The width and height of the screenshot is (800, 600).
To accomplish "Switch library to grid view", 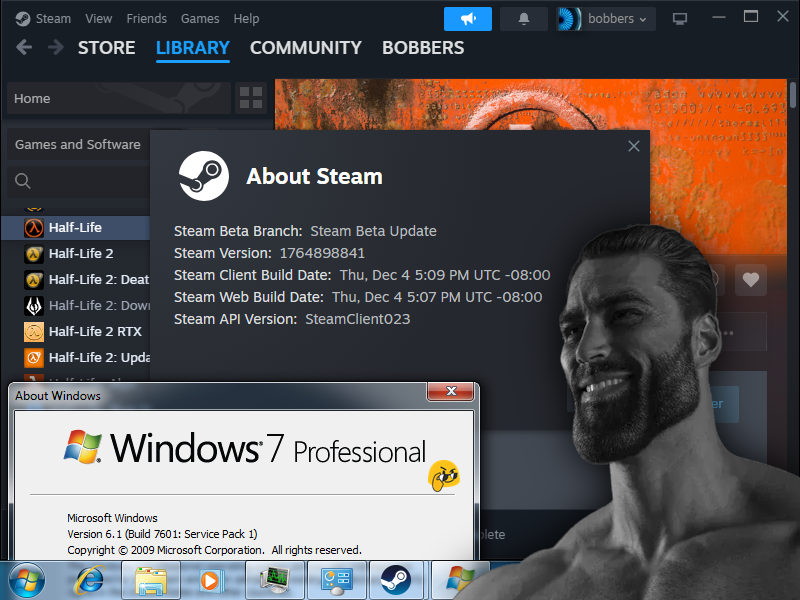I will 250,98.
